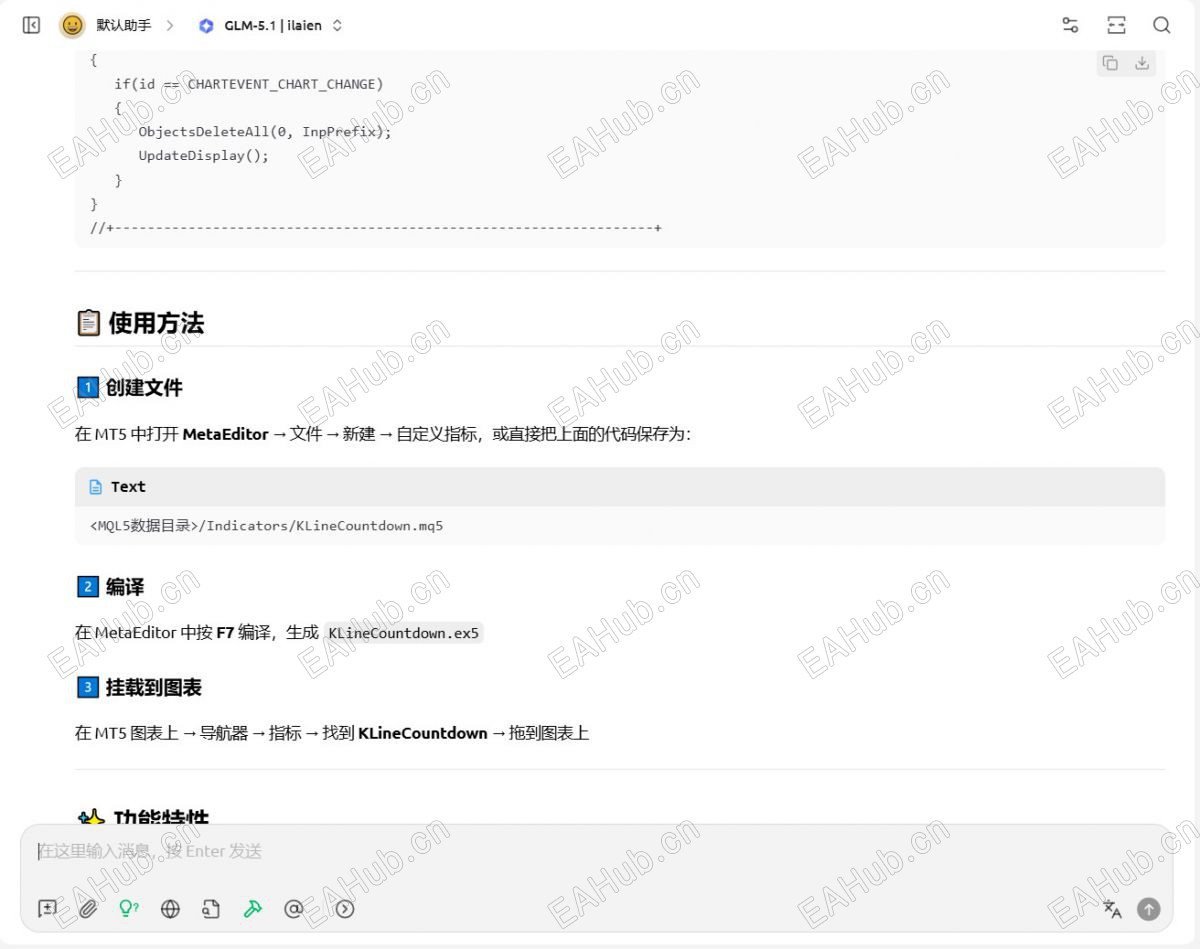Click the 编译 step heading
Image resolution: width=1200 pixels, height=949 pixels.
[x=125, y=587]
